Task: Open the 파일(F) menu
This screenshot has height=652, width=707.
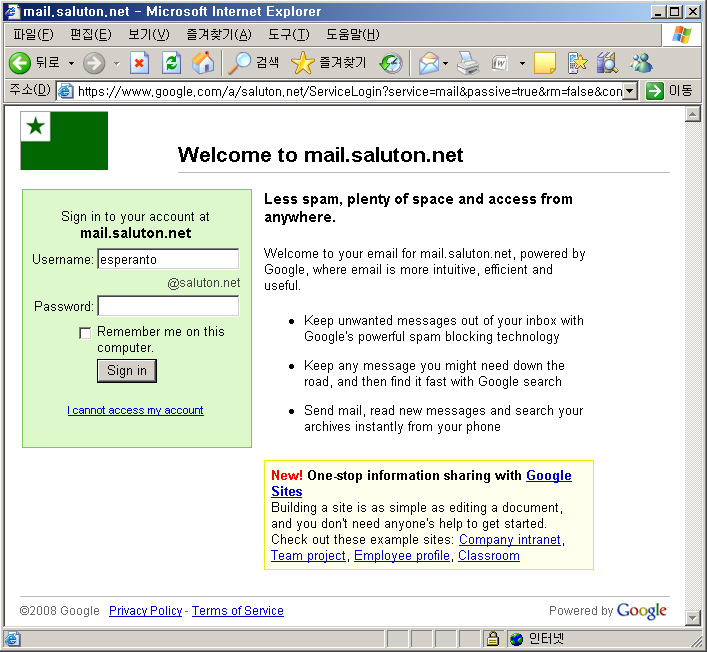Action: pyautogui.click(x=33, y=34)
